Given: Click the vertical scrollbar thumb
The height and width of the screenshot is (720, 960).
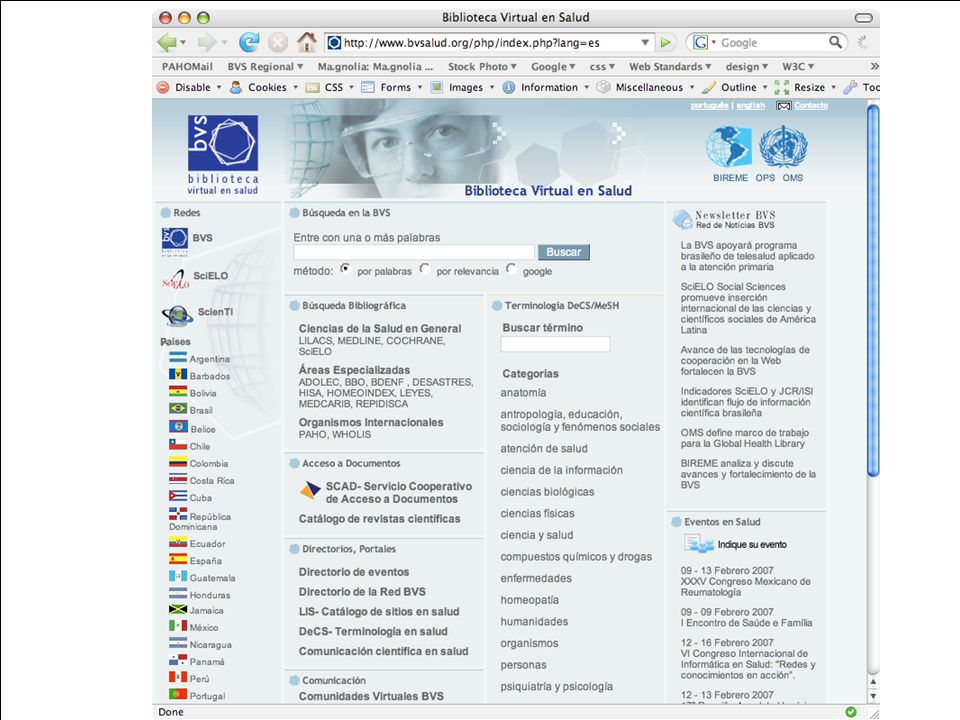Looking at the screenshot, I should (873, 290).
